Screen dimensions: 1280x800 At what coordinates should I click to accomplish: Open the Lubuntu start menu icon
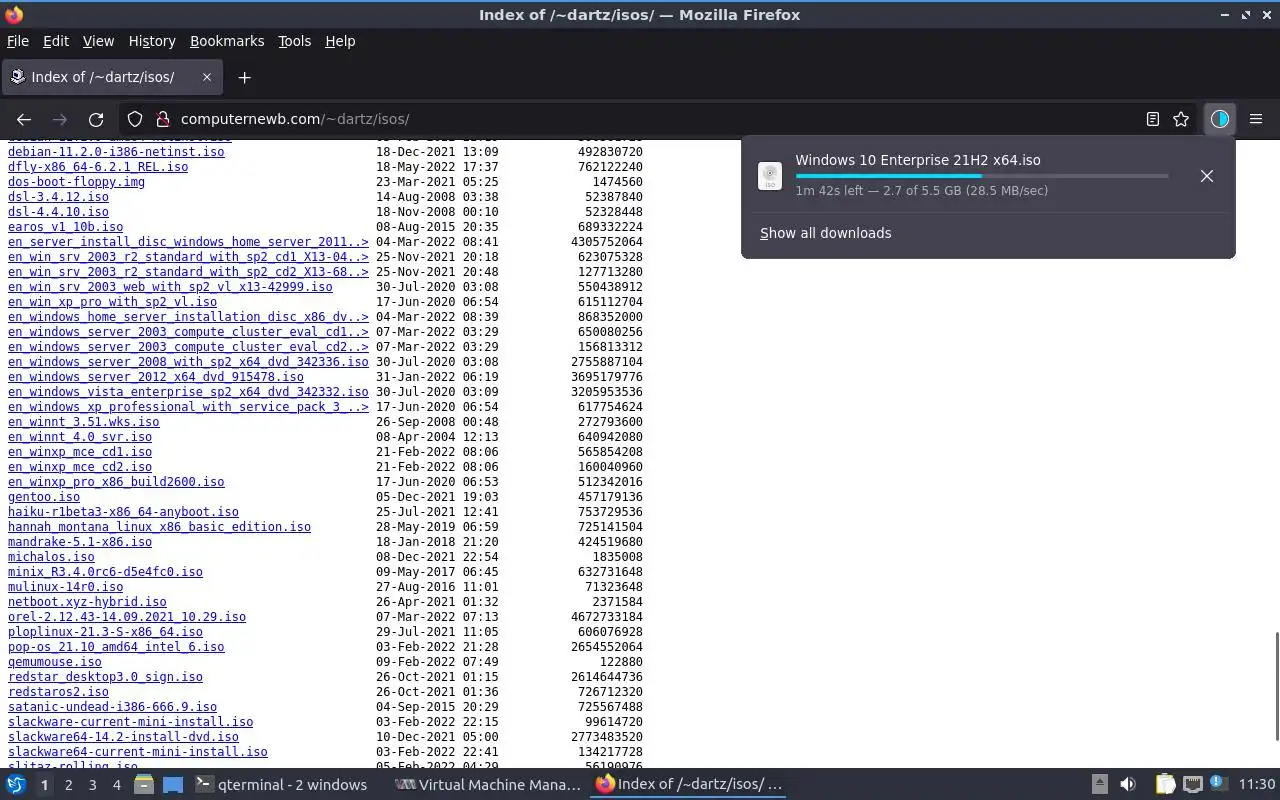pyautogui.click(x=16, y=785)
